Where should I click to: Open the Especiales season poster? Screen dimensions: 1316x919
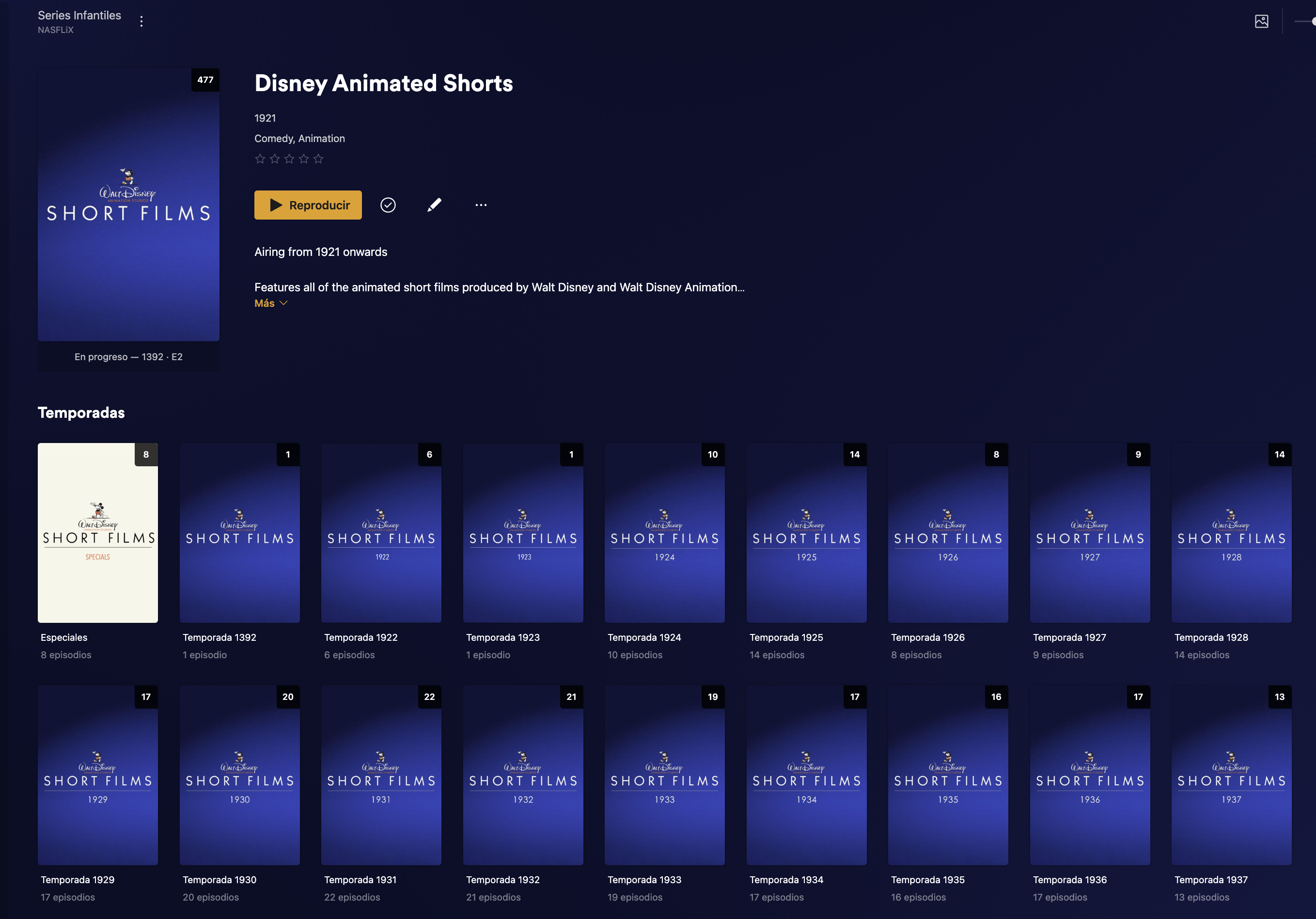[97, 533]
